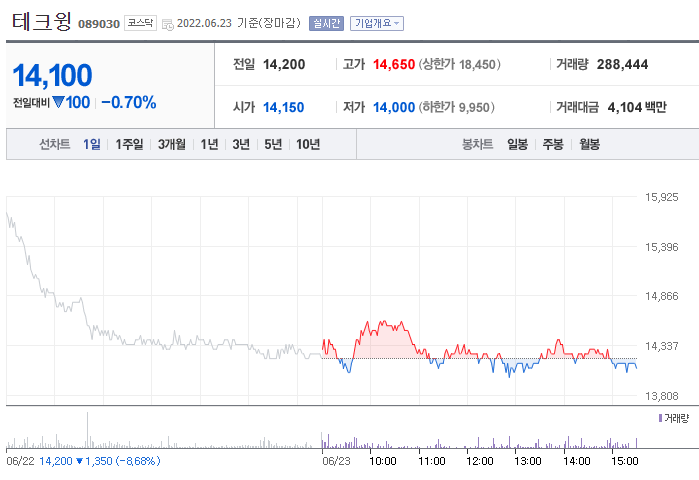Open the 일봉 daily candle chart
The height and width of the screenshot is (480, 699).
coord(517,144)
